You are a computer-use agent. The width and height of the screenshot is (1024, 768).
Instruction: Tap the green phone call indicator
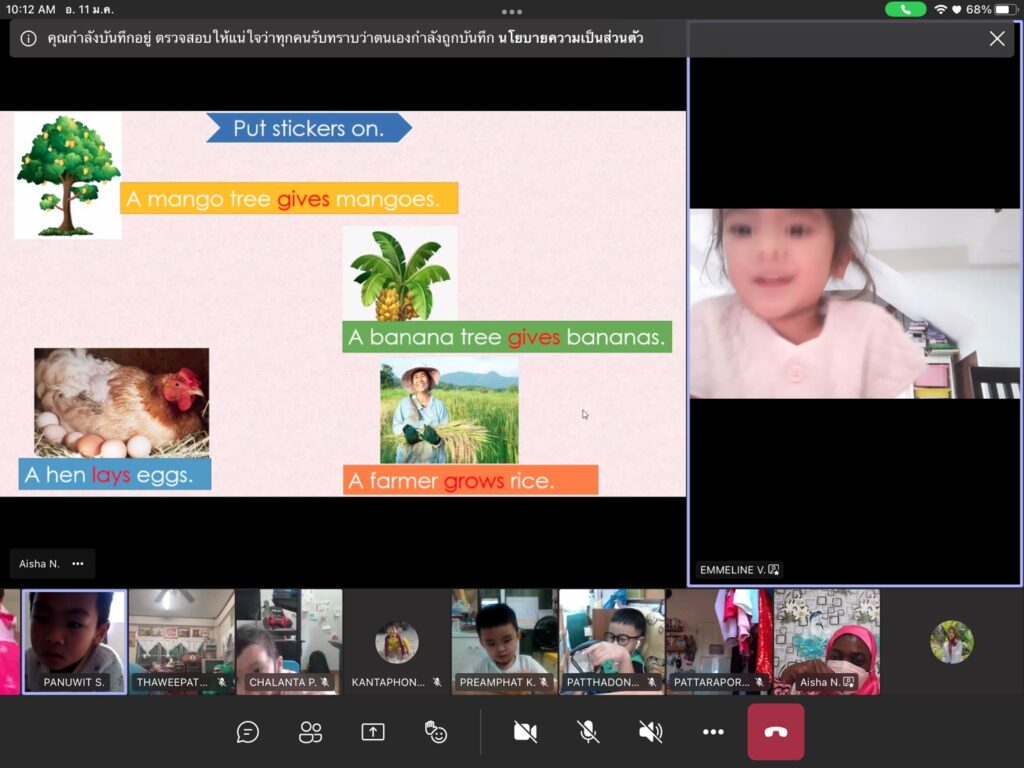(x=905, y=9)
